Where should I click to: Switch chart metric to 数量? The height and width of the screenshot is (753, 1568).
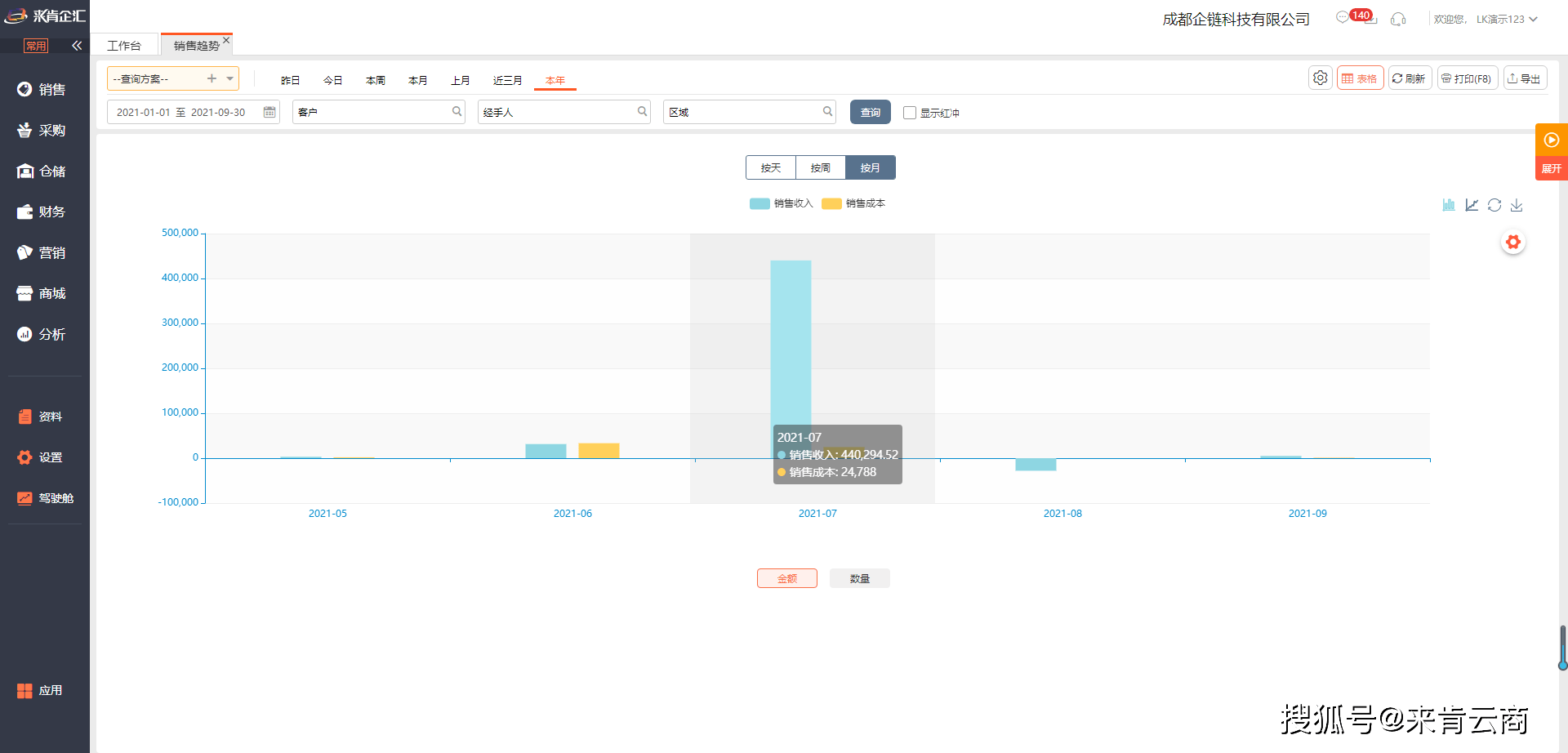[x=860, y=578]
